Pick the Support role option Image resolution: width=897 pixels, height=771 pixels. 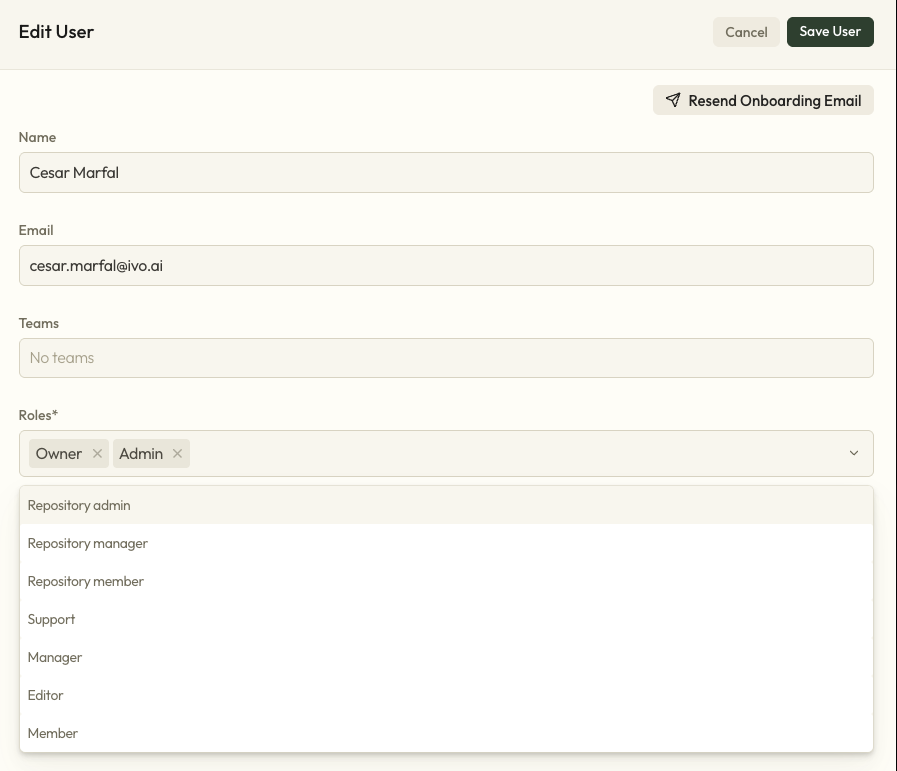click(x=52, y=620)
